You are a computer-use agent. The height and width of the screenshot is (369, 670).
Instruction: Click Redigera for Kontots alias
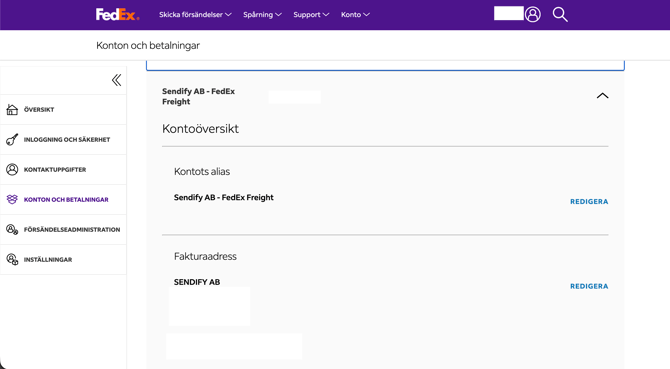[x=589, y=202]
